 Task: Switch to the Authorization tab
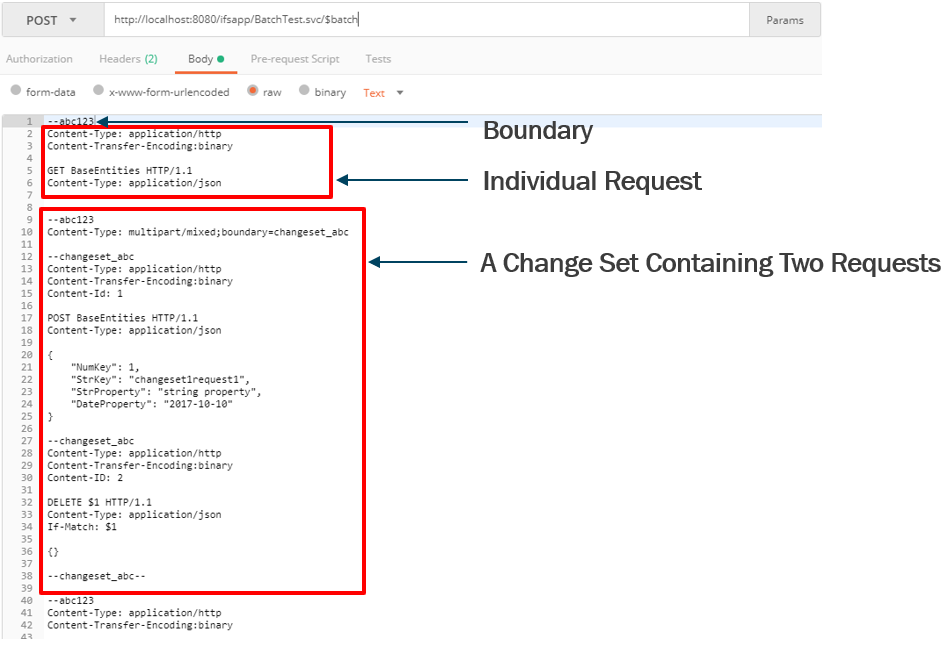(39, 59)
